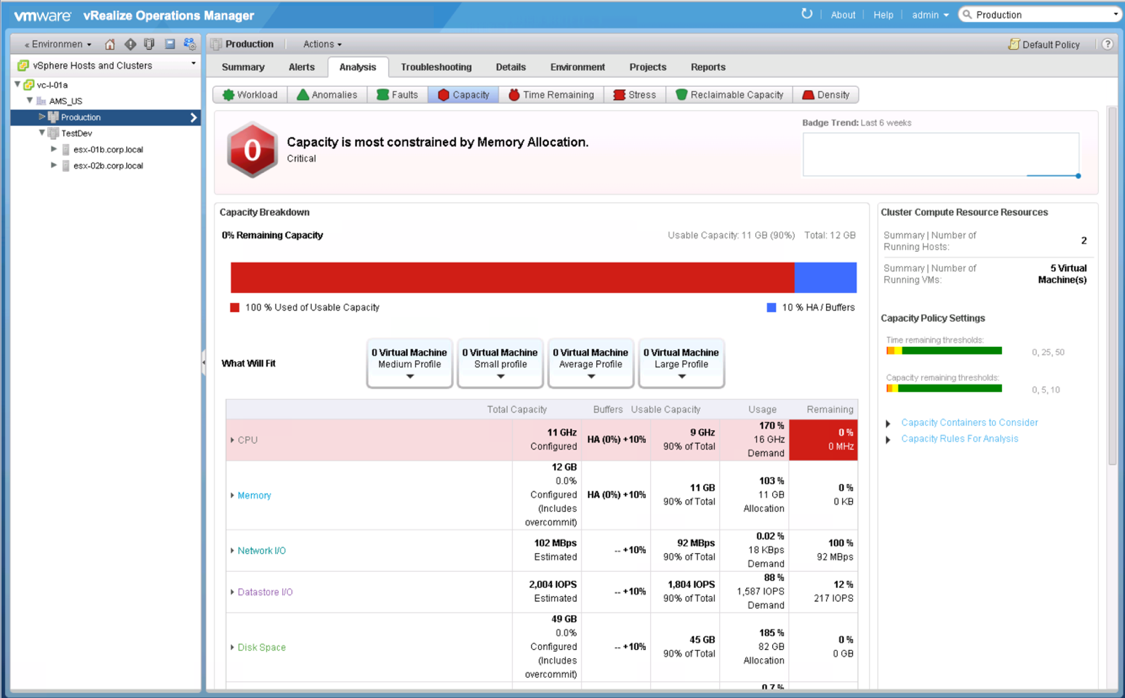The image size is (1125, 698).
Task: Click the refresh icon in top header
Action: coord(807,14)
